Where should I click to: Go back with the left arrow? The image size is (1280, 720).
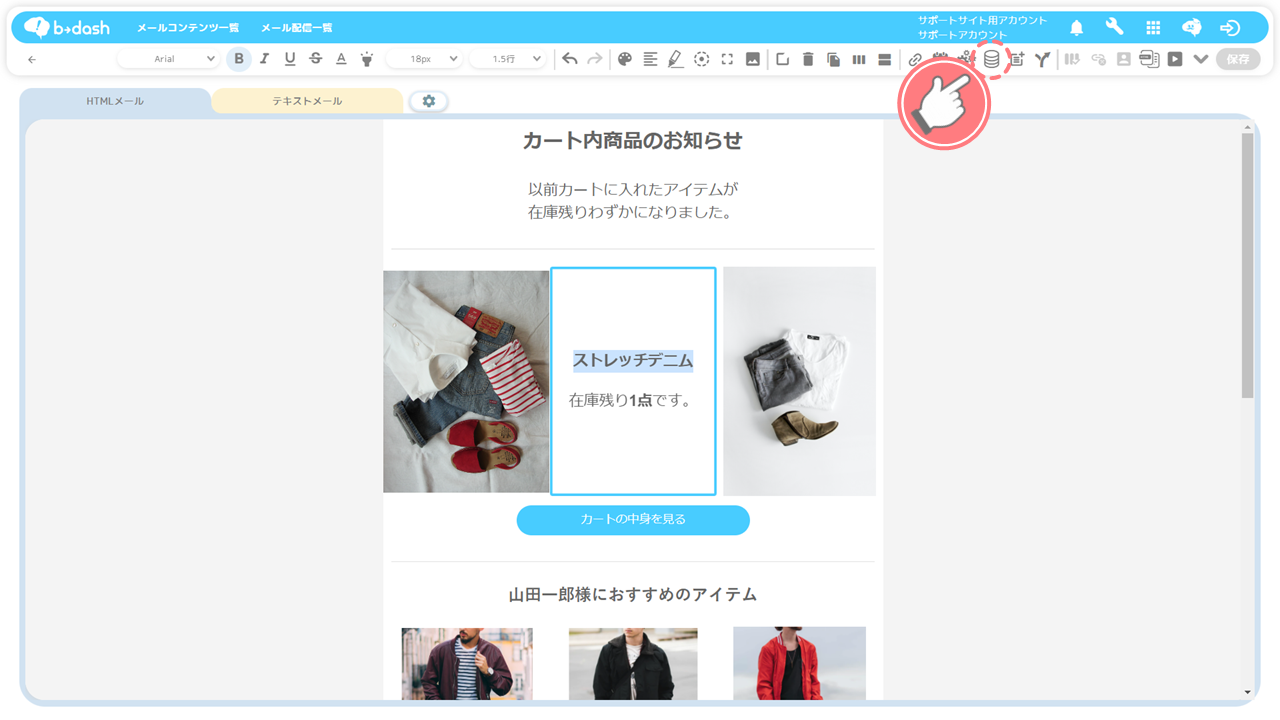point(32,59)
